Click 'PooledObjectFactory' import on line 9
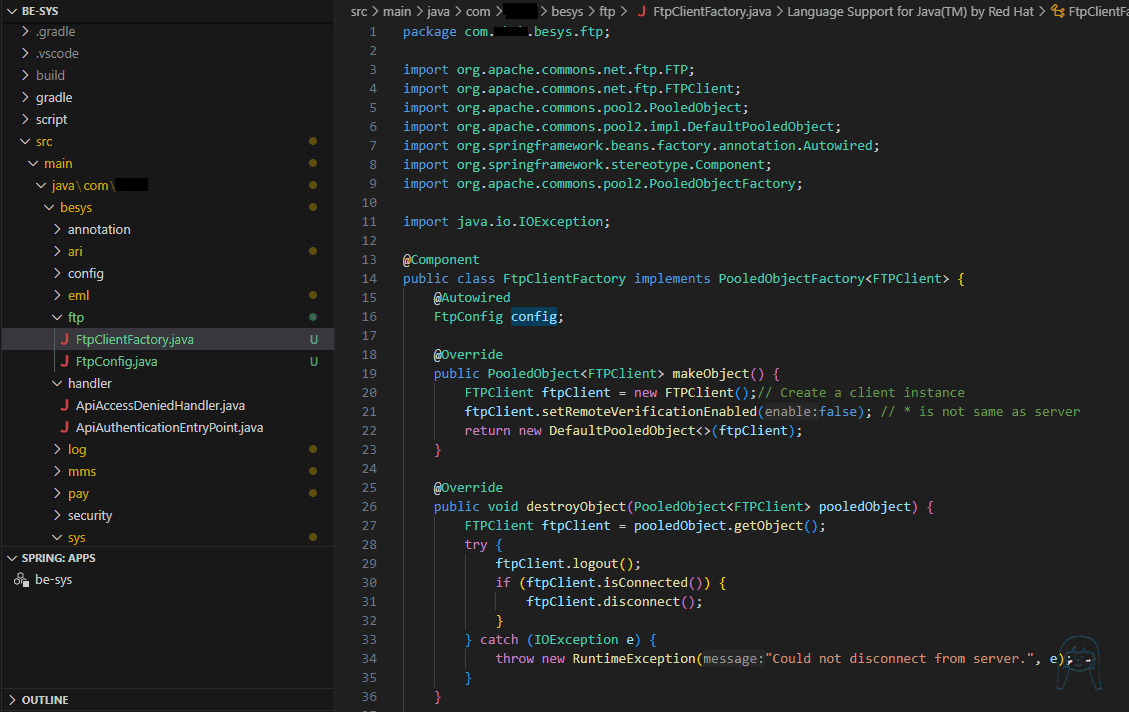Screen dimensions: 1129x712 722,184
